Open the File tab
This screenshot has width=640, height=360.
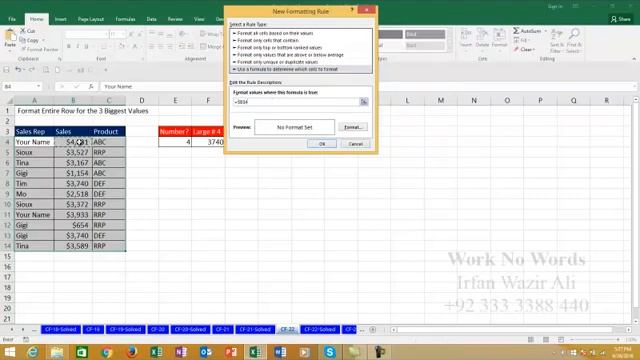12,19
